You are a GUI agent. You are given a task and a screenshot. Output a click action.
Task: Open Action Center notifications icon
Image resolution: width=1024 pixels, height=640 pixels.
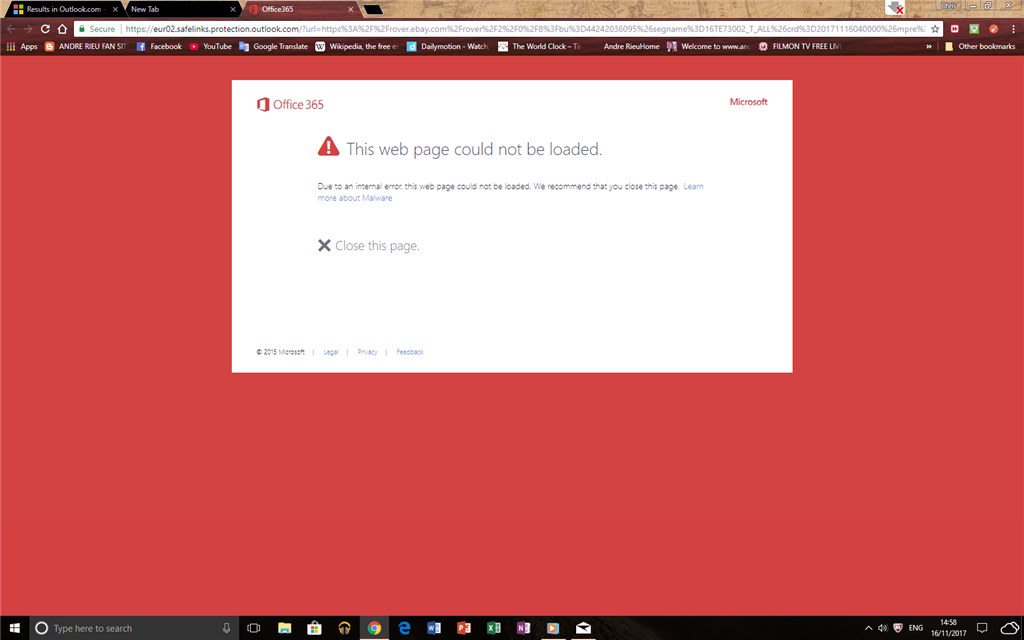[x=982, y=628]
